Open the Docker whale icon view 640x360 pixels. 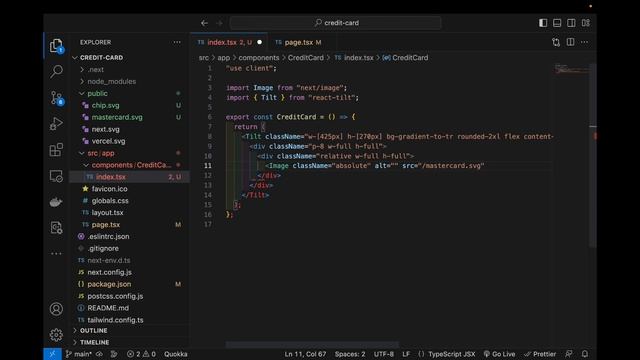56,202
